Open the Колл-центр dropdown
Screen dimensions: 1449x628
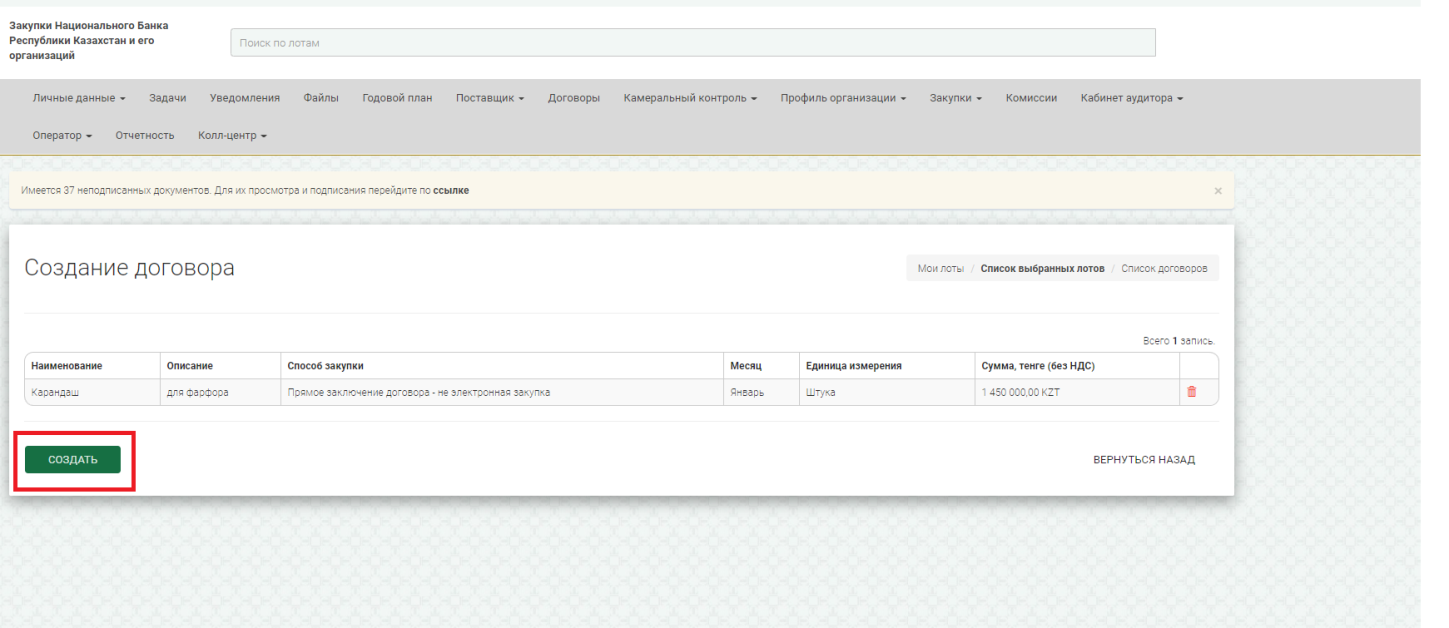232,135
